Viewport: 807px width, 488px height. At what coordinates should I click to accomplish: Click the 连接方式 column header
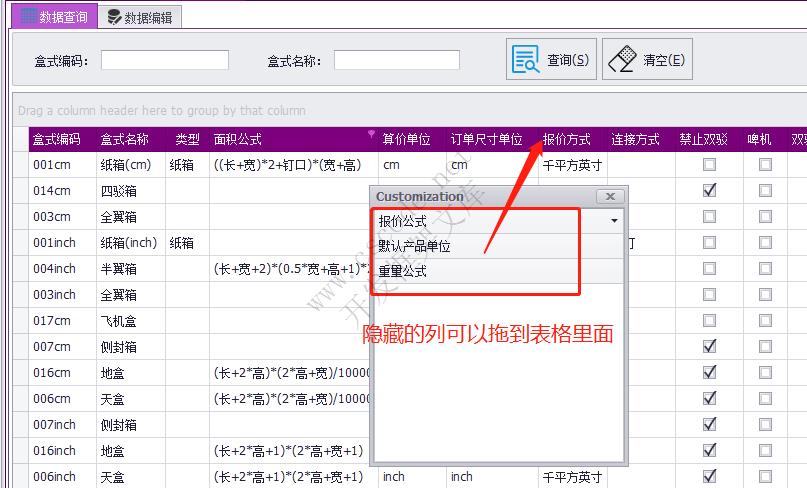tap(641, 140)
